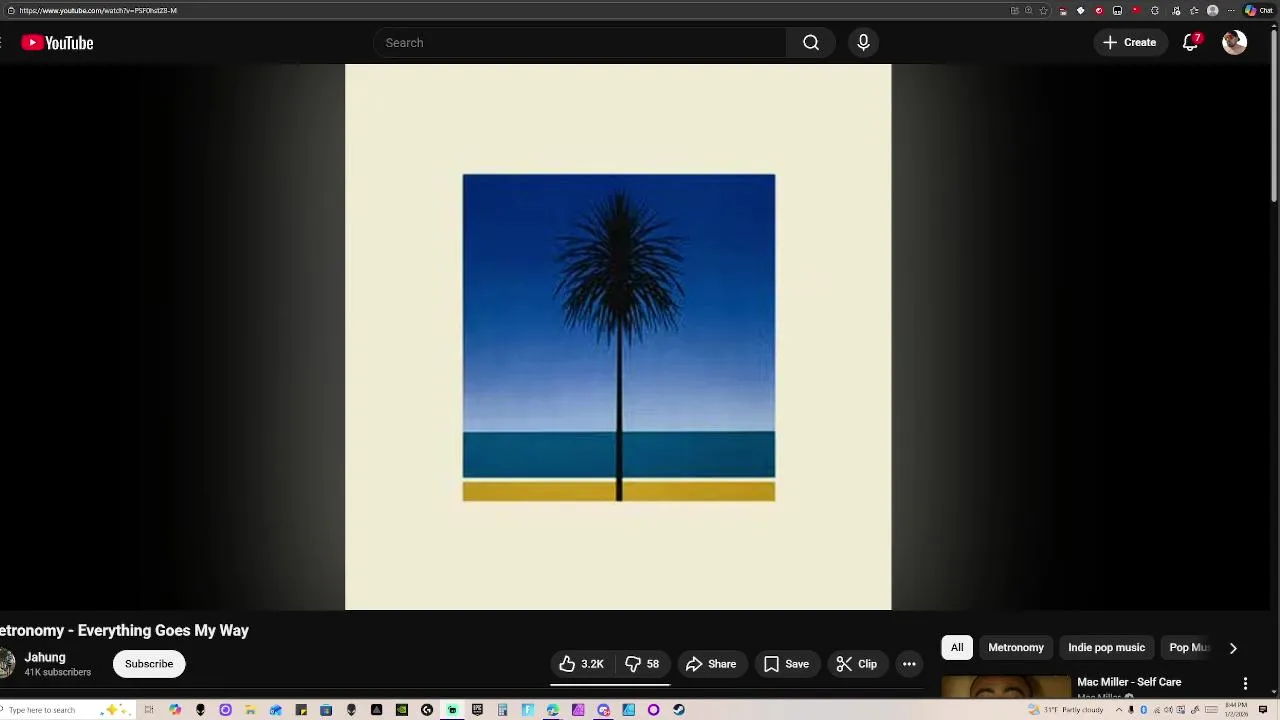
Task: Open volume control in system tray
Action: click(1168, 710)
